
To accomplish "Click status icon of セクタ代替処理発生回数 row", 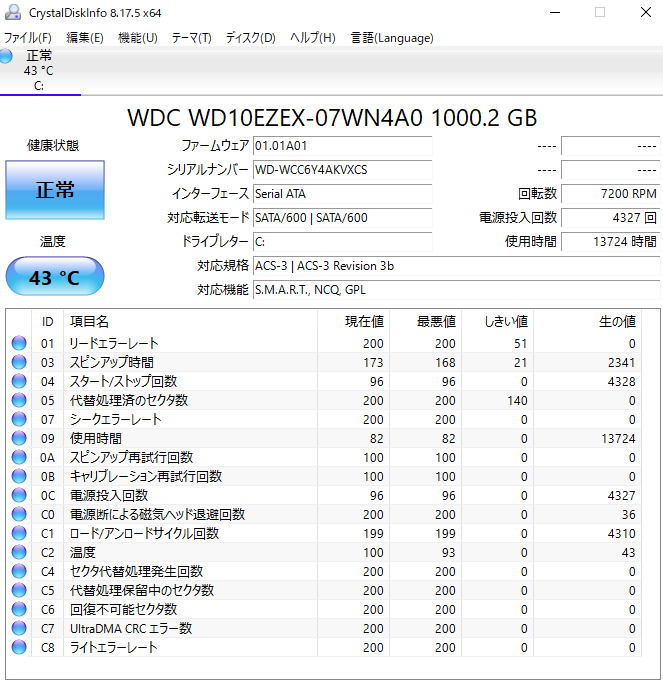I will click(x=19, y=571).
